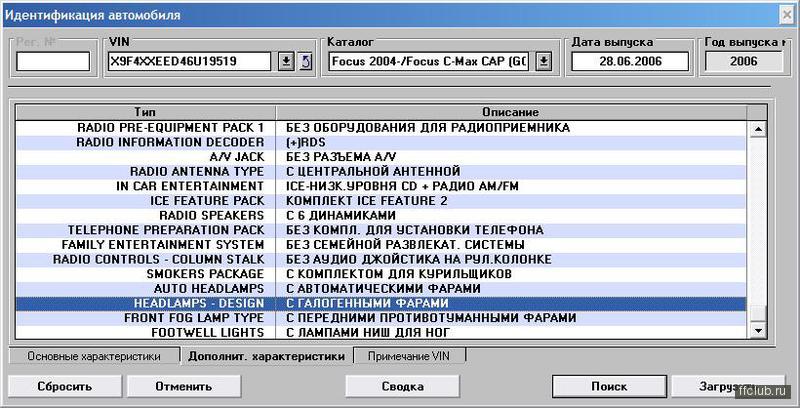Click the Дата выпуска field

630,62
